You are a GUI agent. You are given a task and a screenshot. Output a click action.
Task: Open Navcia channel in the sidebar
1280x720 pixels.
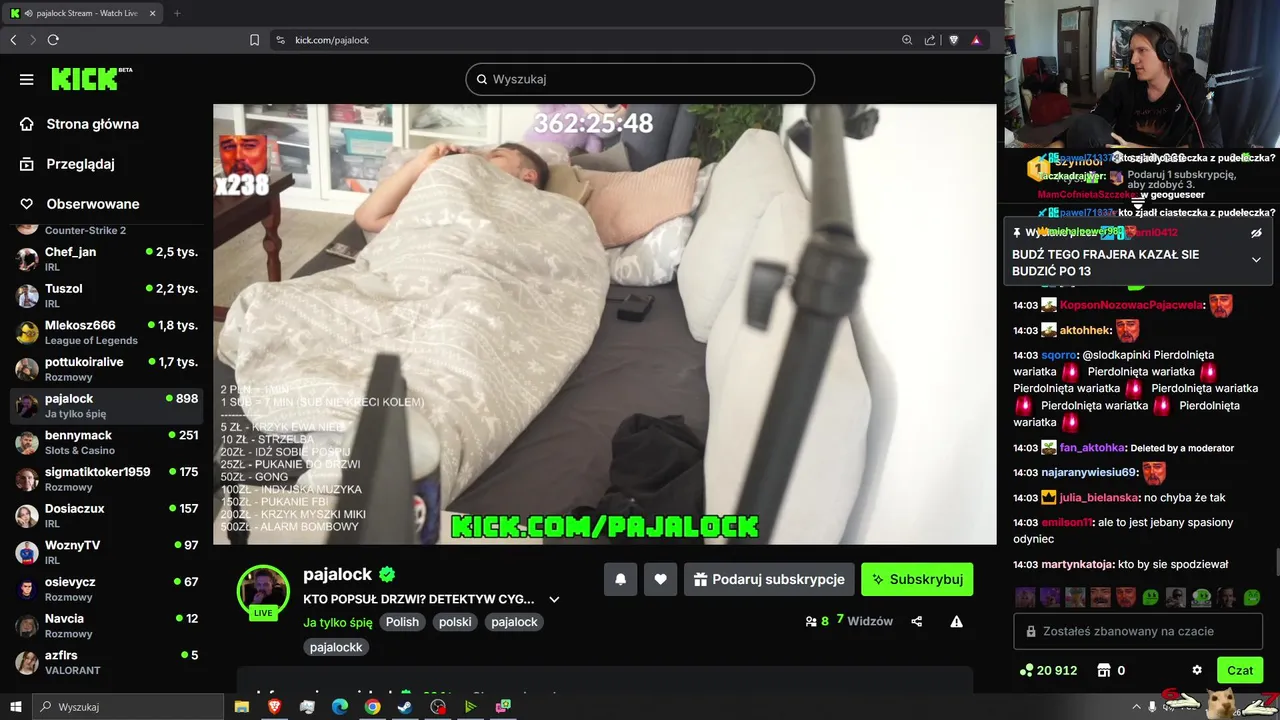pos(107,625)
